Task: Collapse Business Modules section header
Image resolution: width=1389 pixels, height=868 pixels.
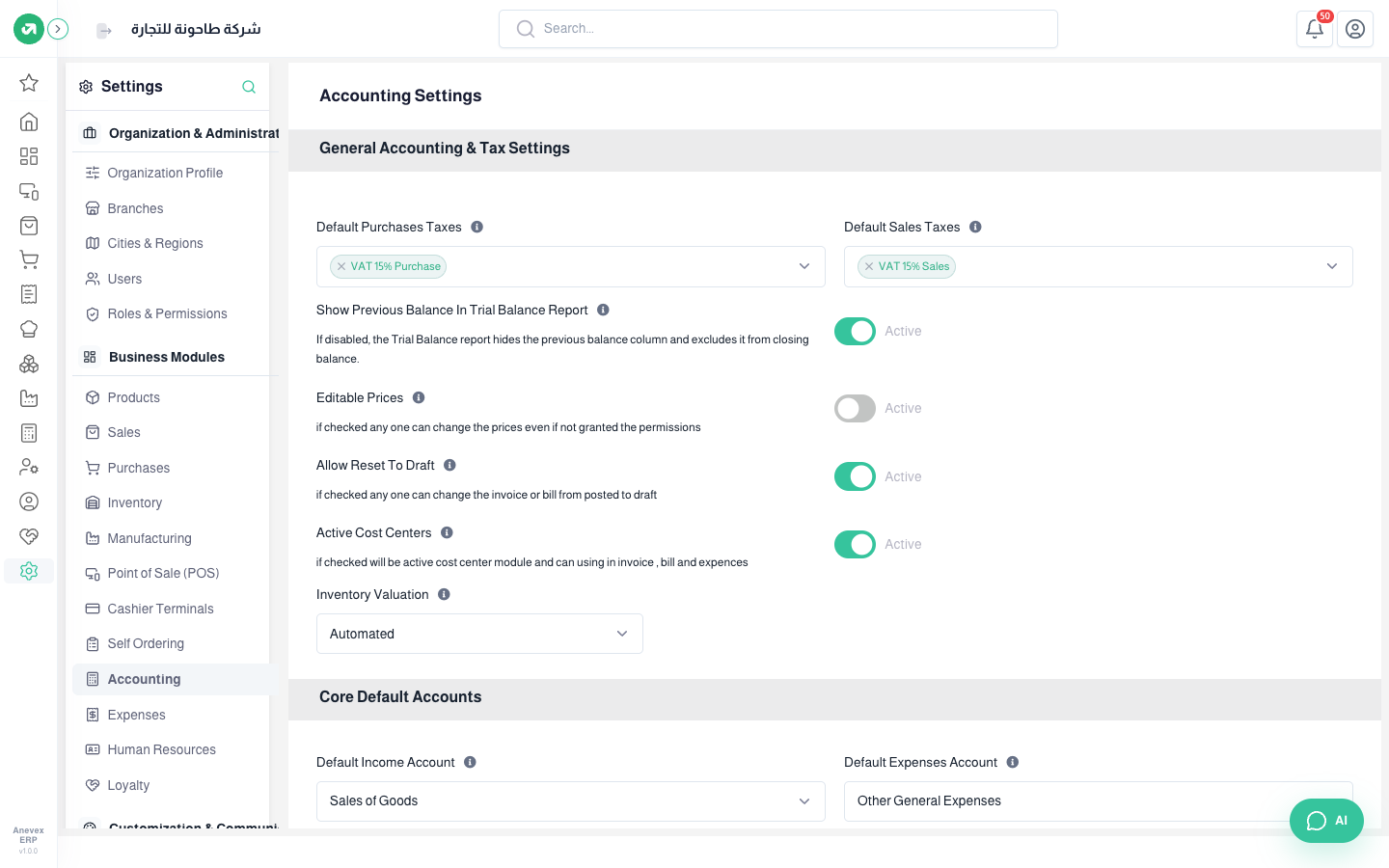Action: 174,357
